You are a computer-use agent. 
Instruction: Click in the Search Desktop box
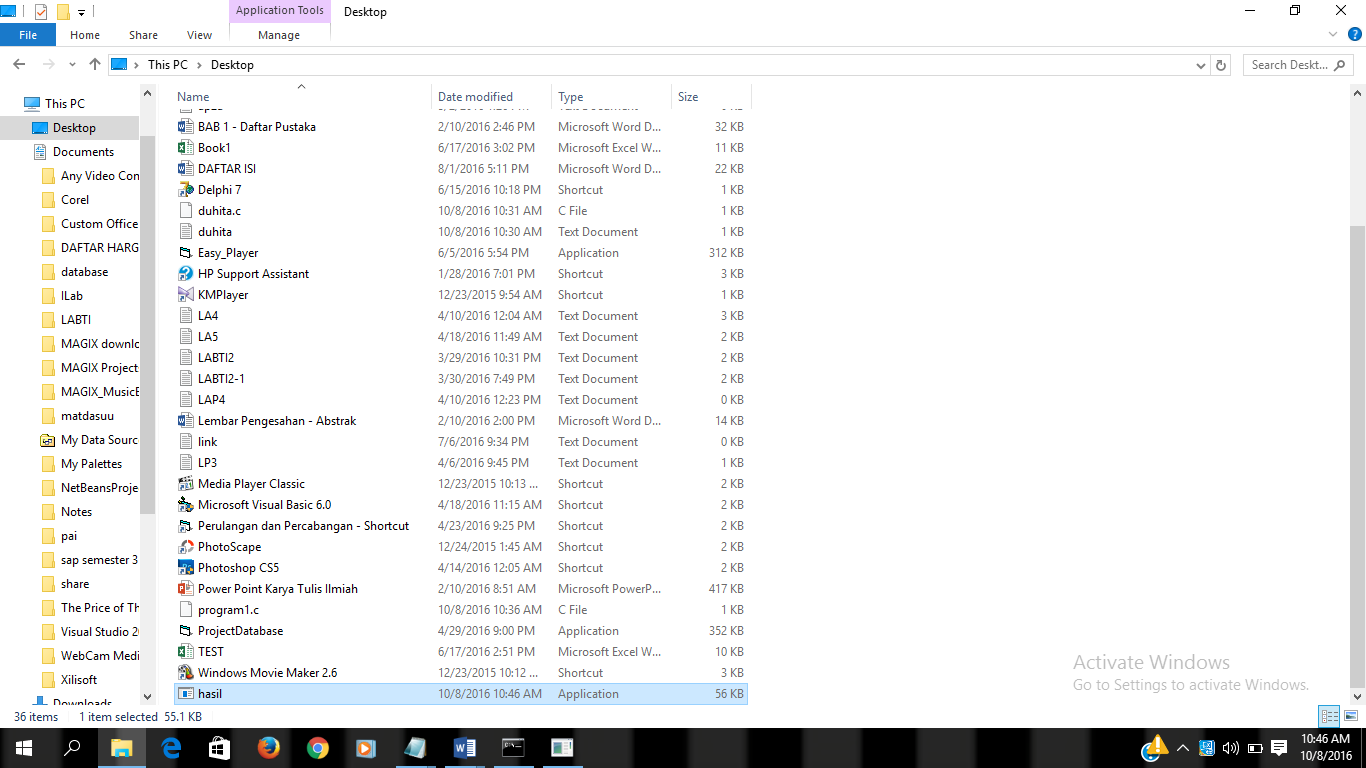(x=1299, y=65)
